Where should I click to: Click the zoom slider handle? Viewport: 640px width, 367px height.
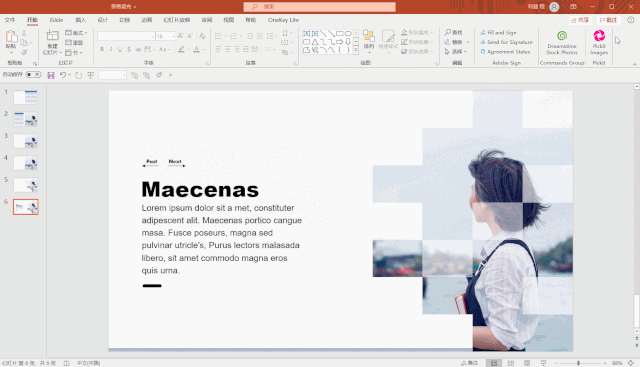point(578,363)
